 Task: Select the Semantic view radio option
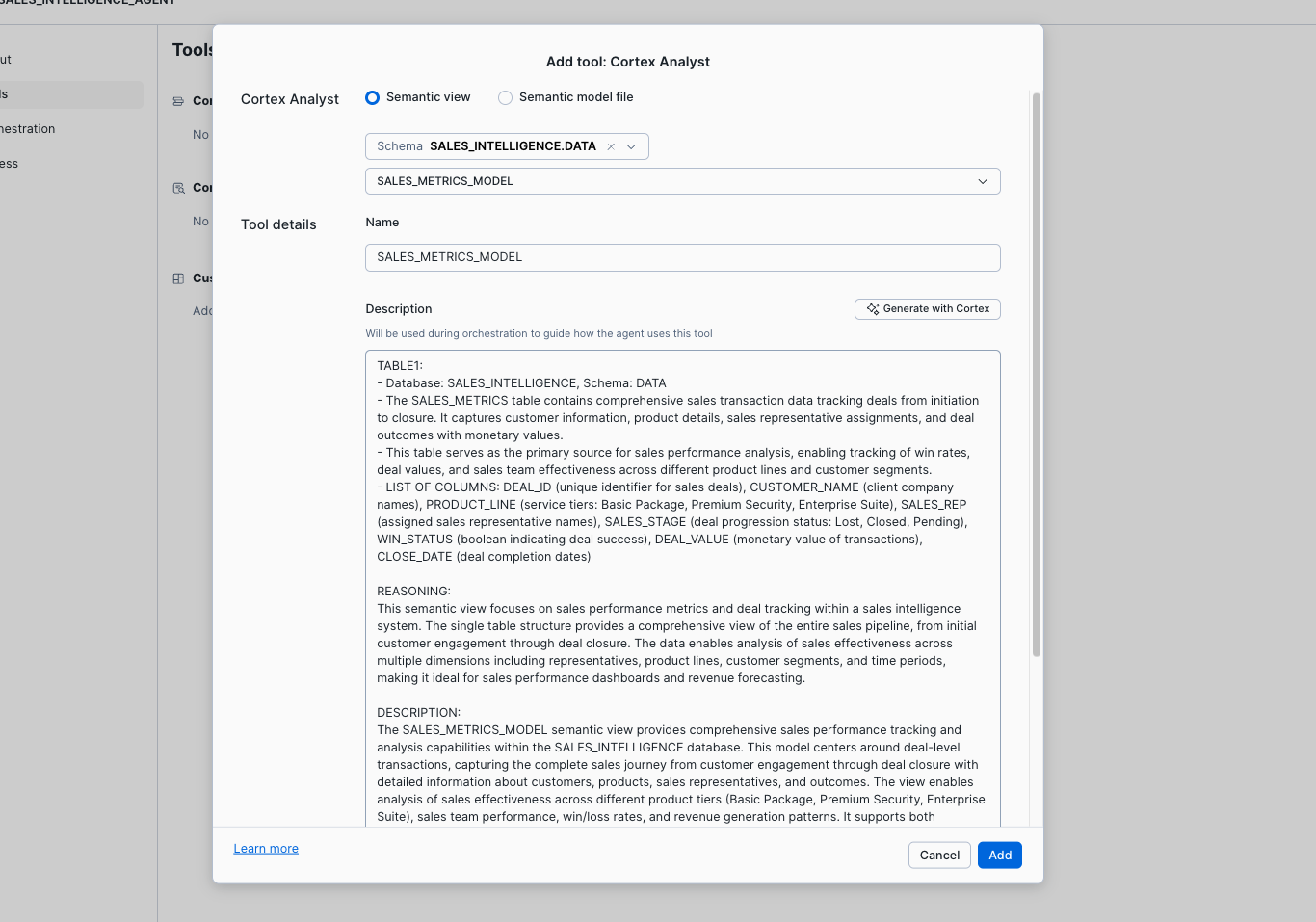tap(372, 97)
